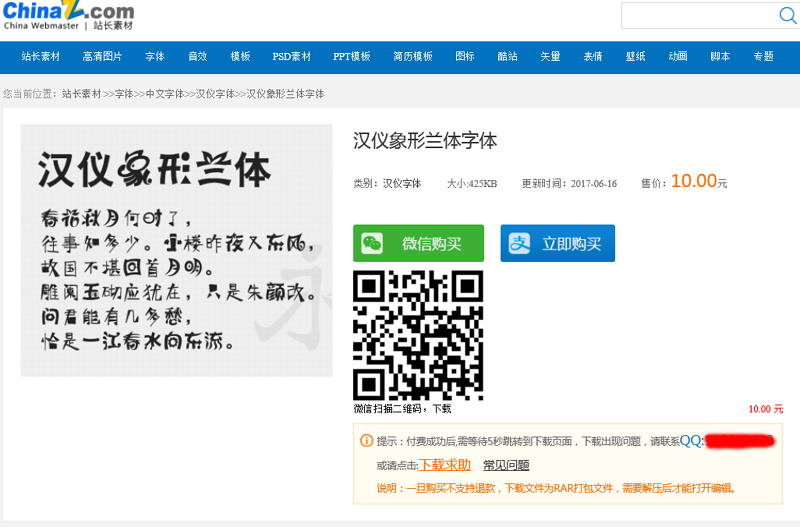Click 汉仪象形兰体字体 breadcrumb link

(286, 94)
